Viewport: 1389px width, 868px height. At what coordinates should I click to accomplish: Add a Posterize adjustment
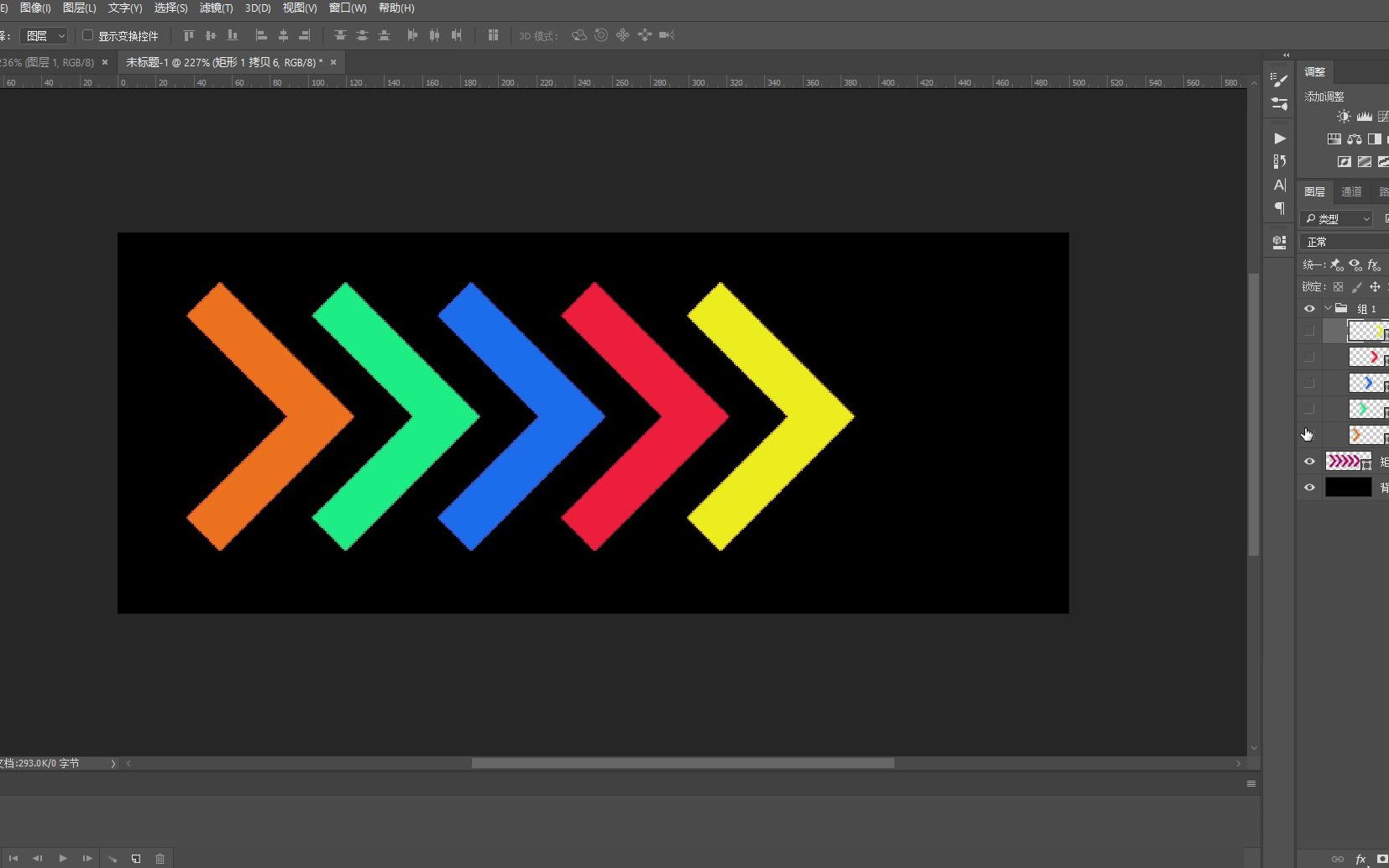coord(1364,161)
